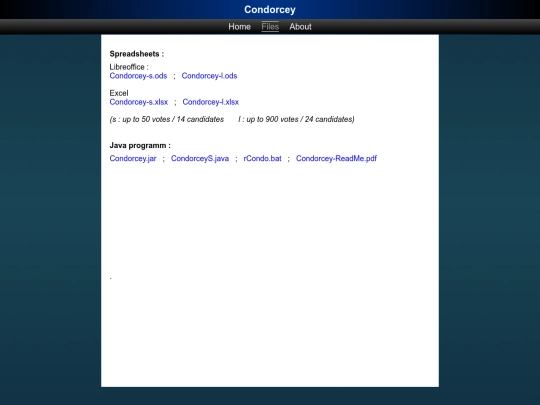Click the Condorcey site title
540x405 pixels.
click(x=270, y=9)
